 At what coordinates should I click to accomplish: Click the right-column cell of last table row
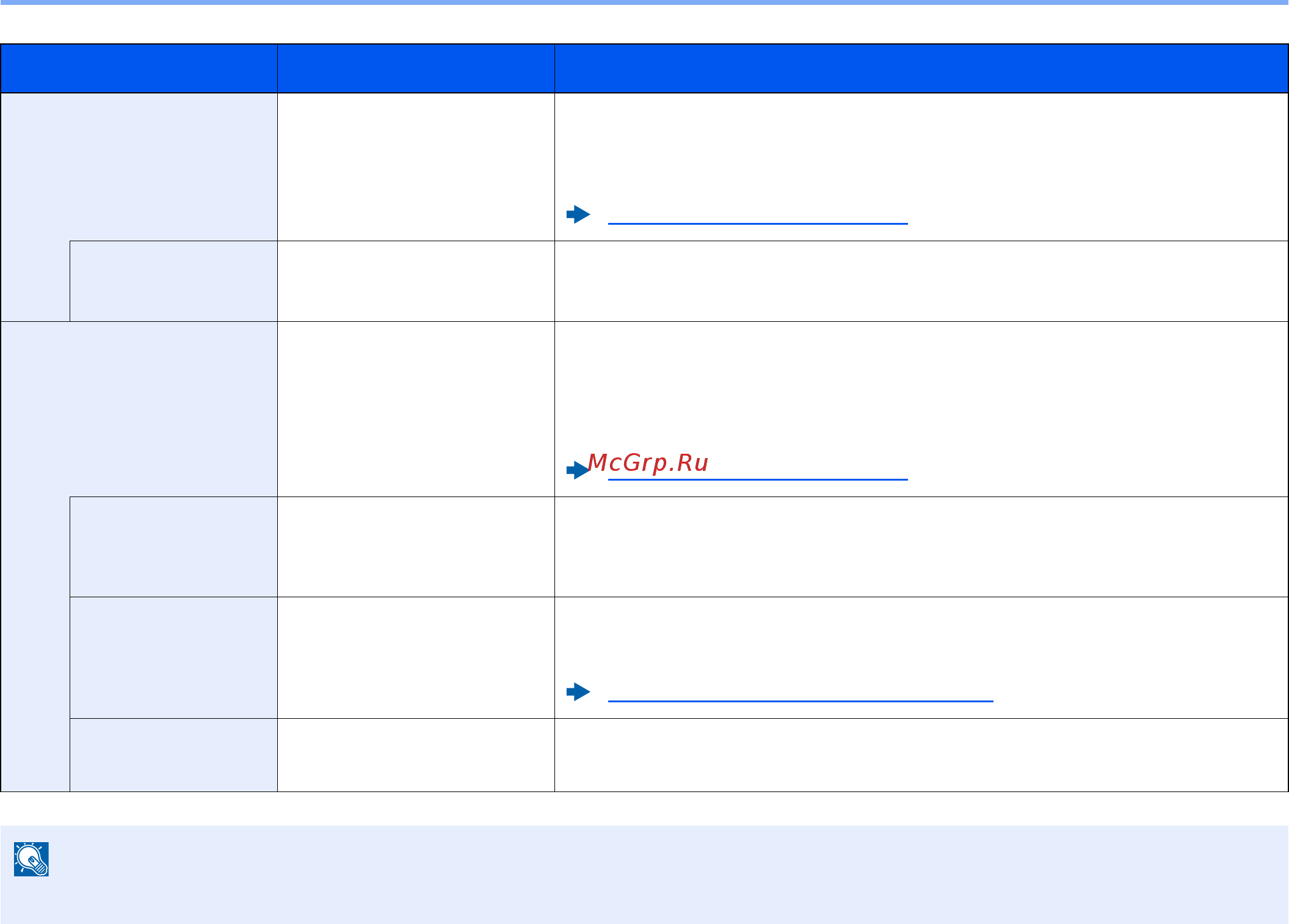click(x=921, y=755)
